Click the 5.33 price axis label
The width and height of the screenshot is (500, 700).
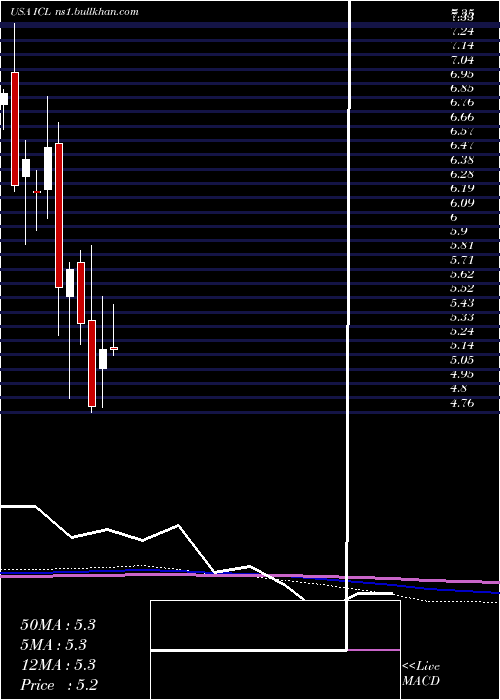coord(462,317)
